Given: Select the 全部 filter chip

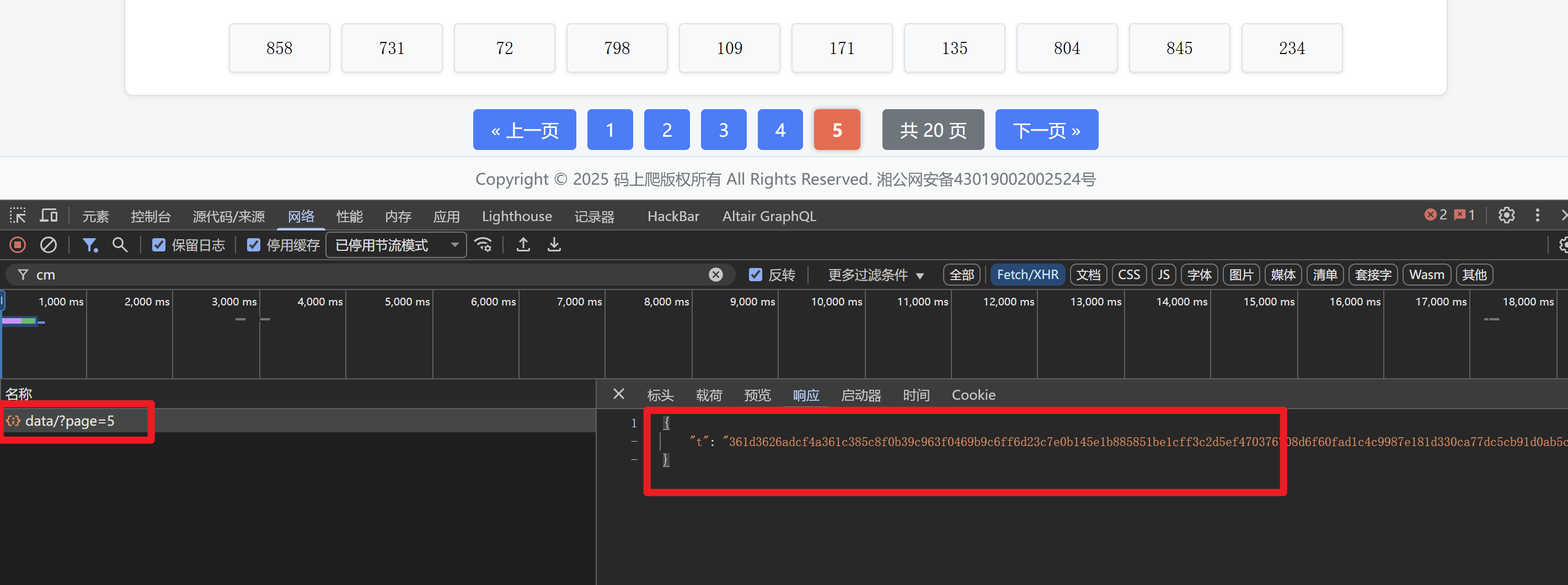Looking at the screenshot, I should click(962, 275).
